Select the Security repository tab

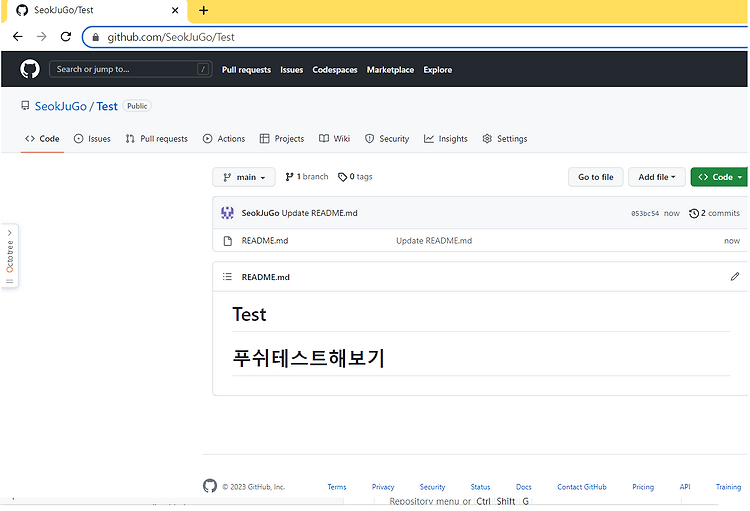click(387, 139)
